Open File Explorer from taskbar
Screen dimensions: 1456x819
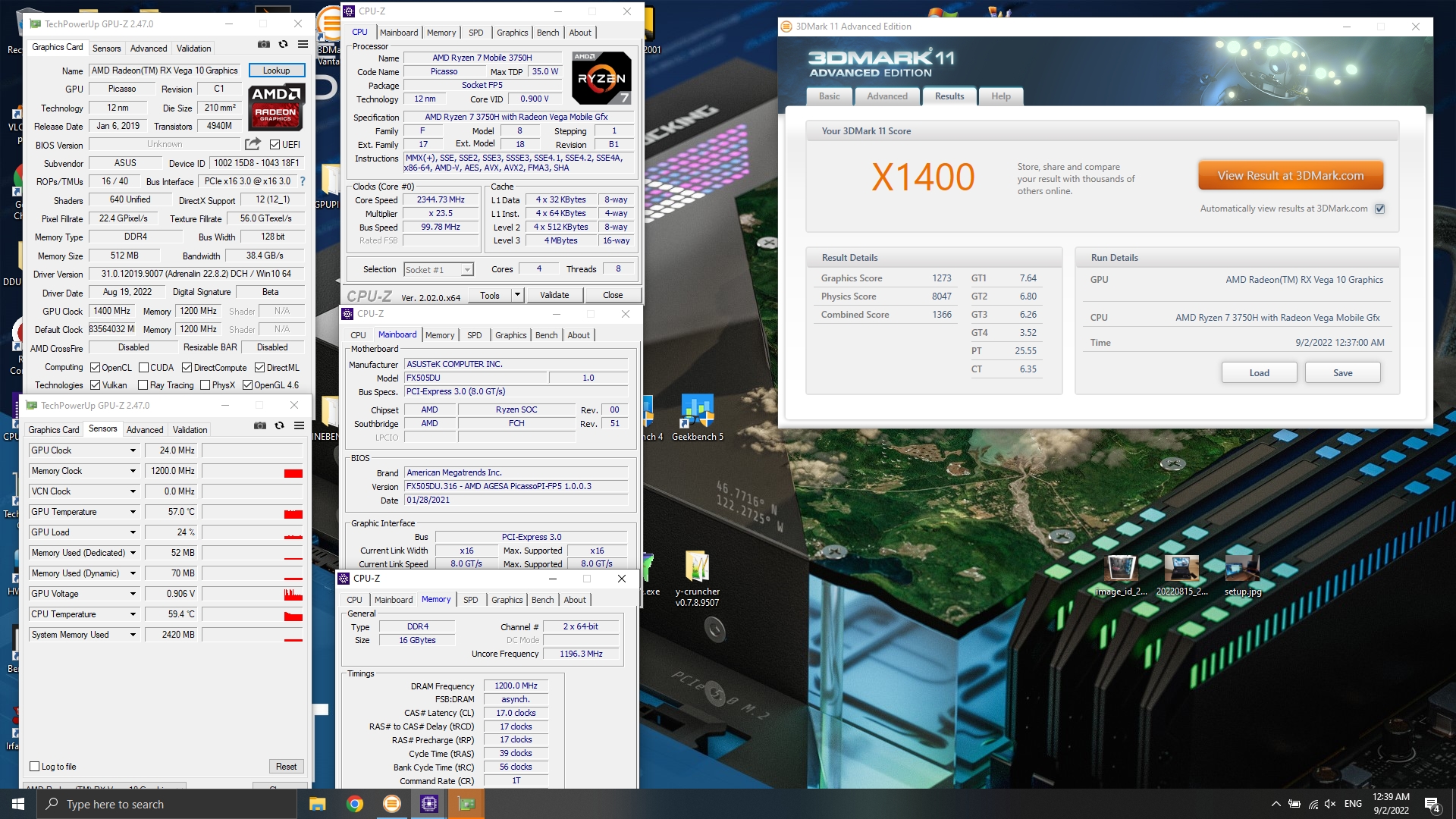click(x=317, y=804)
